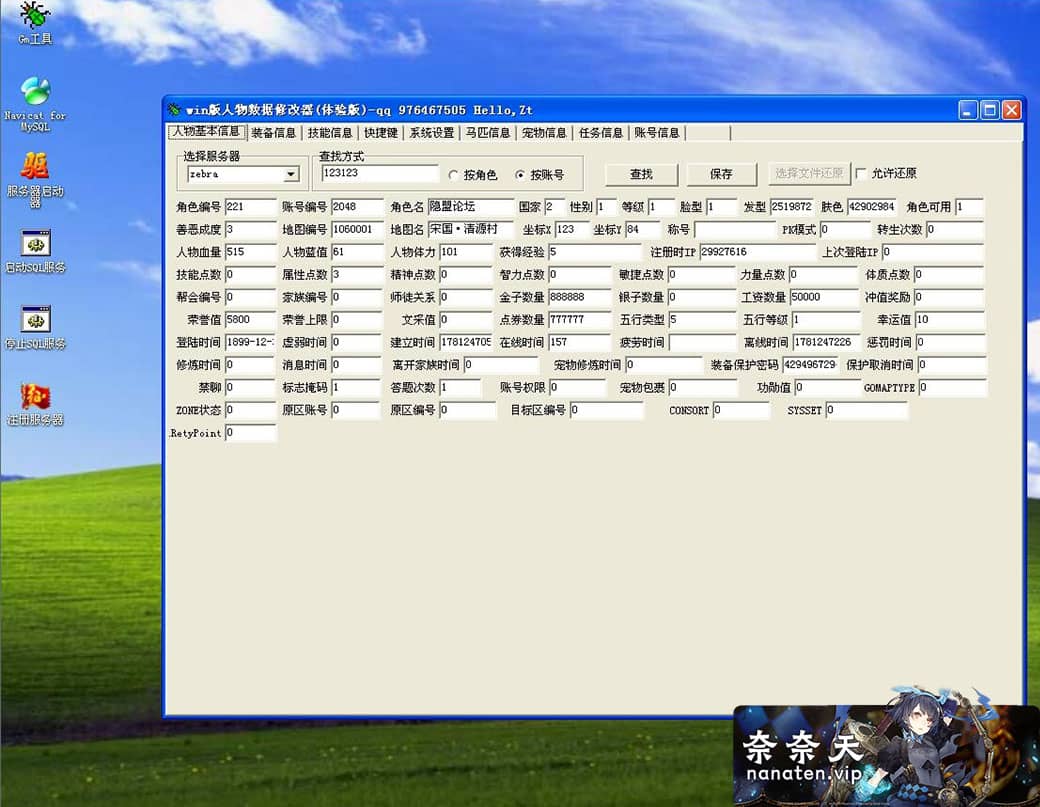1040x807 pixels.
Task: Select the 服务器启动器 desktop icon
Action: point(34,180)
